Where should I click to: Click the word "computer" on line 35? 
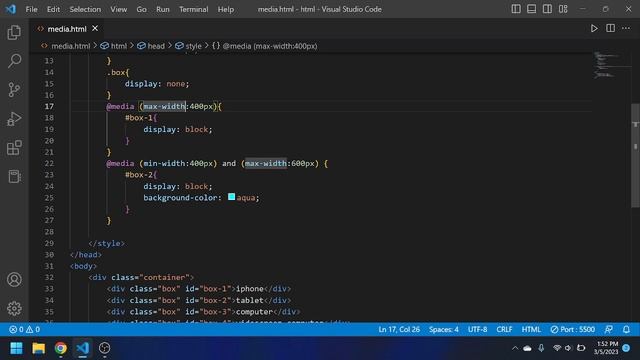coord(254,311)
